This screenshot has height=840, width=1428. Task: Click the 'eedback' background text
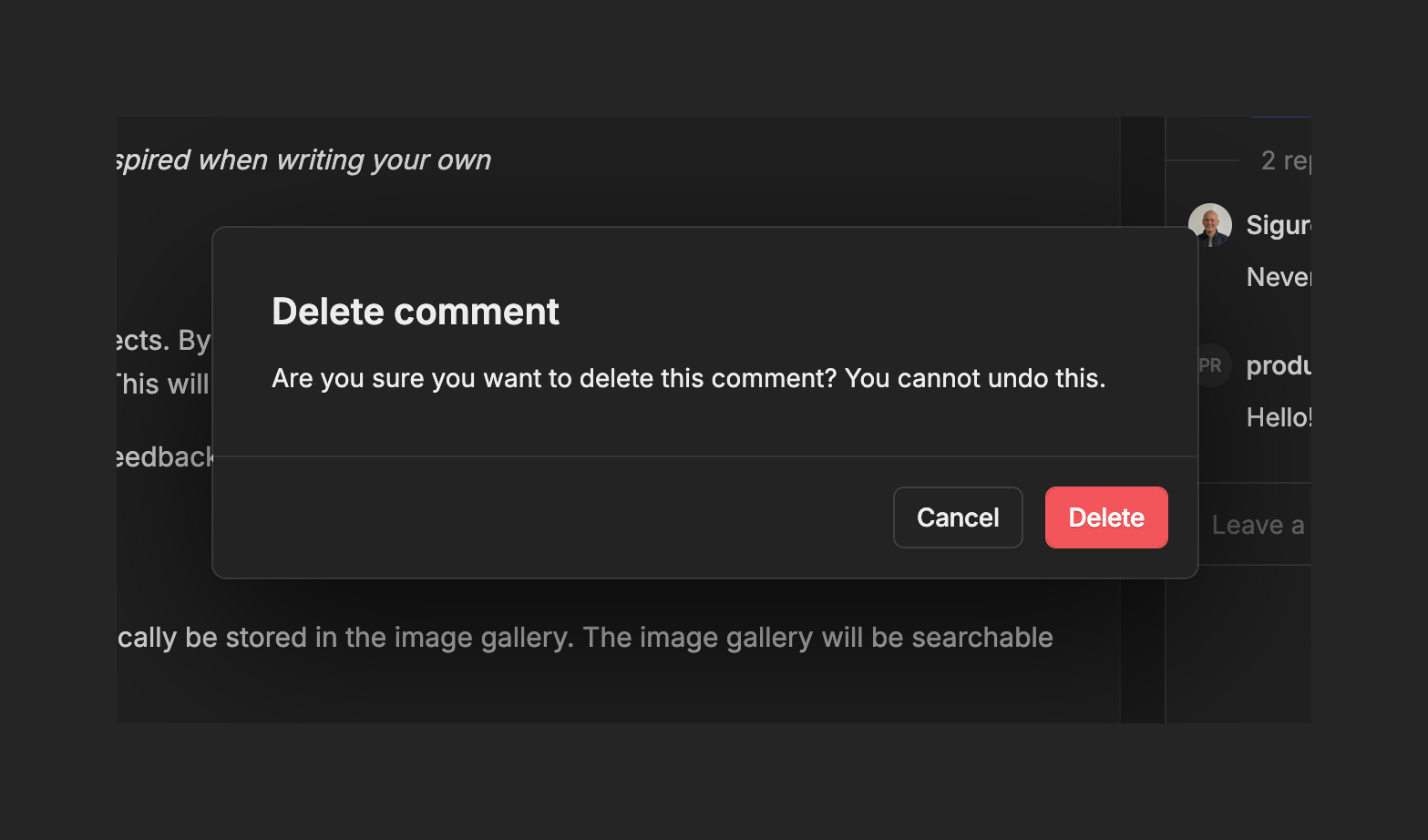click(x=164, y=456)
